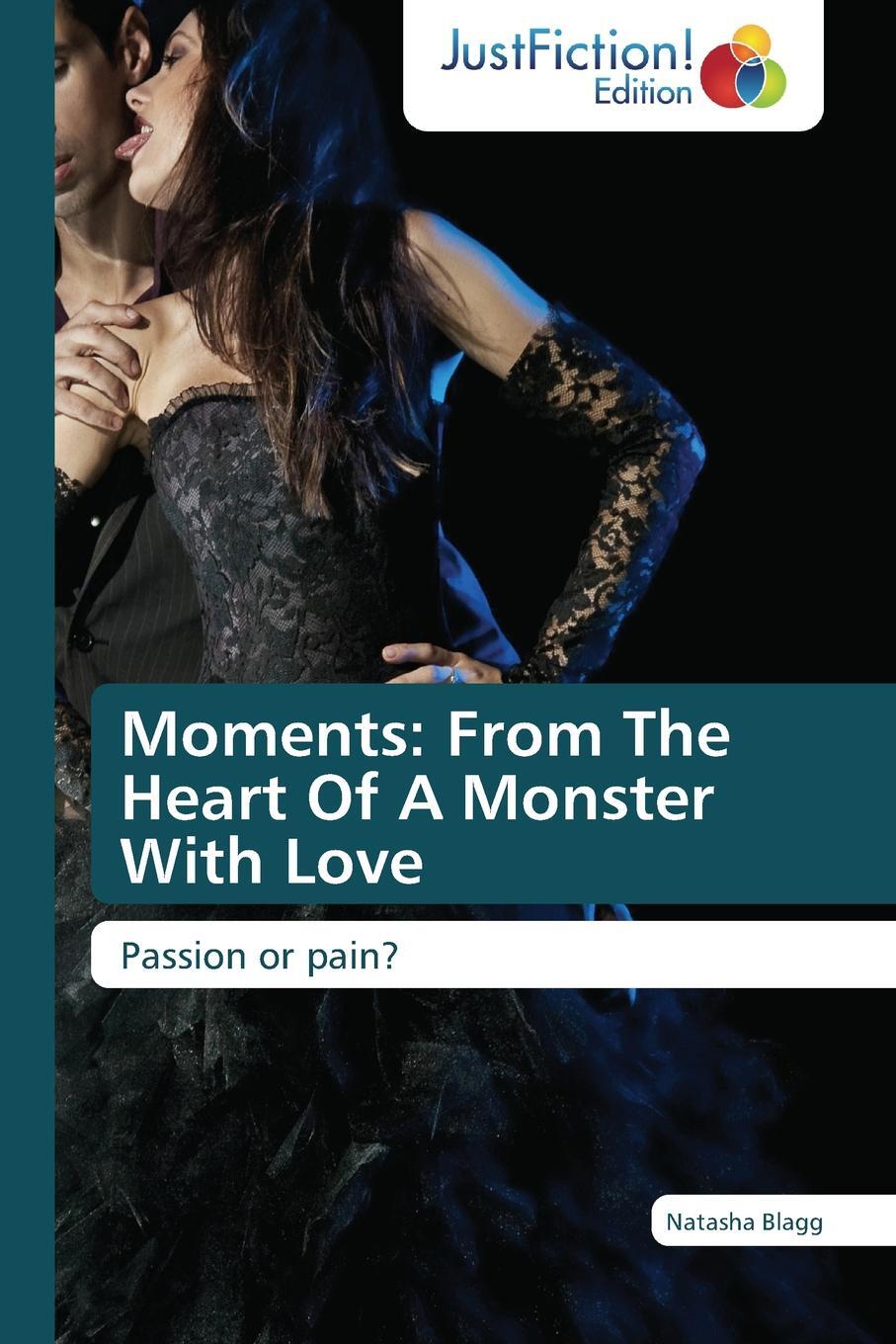This screenshot has width=896, height=1344.
Task: Click the Passion or pain? subtitle
Action: coord(259,956)
